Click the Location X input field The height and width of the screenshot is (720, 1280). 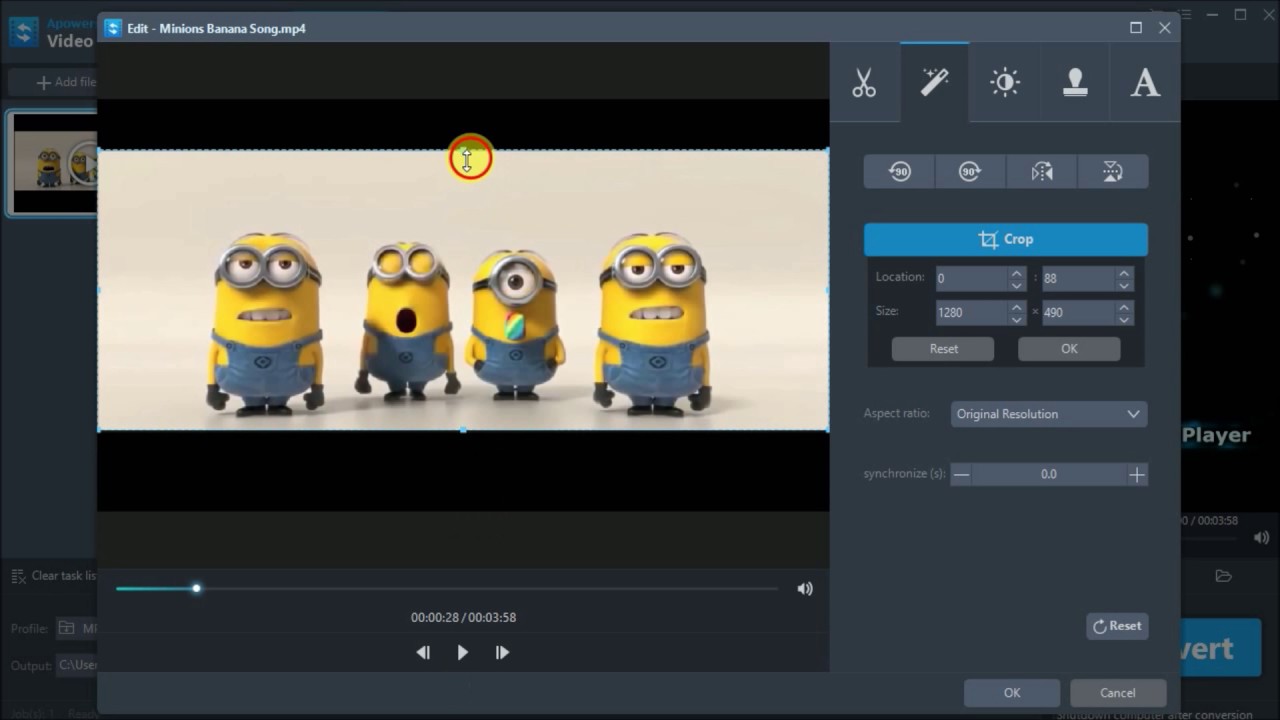[x=971, y=278]
